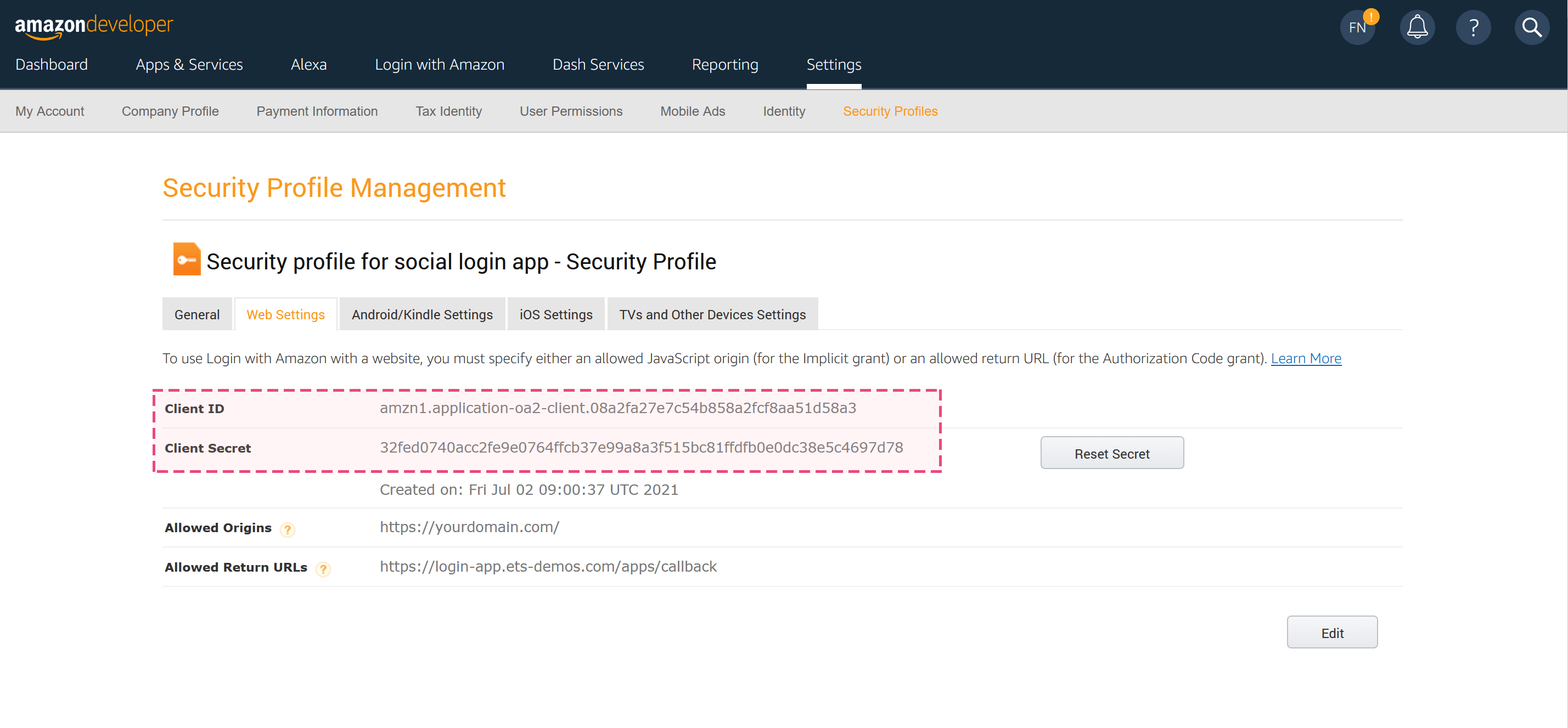Click the 'Client ID' label
1568x728 pixels.
(x=194, y=408)
